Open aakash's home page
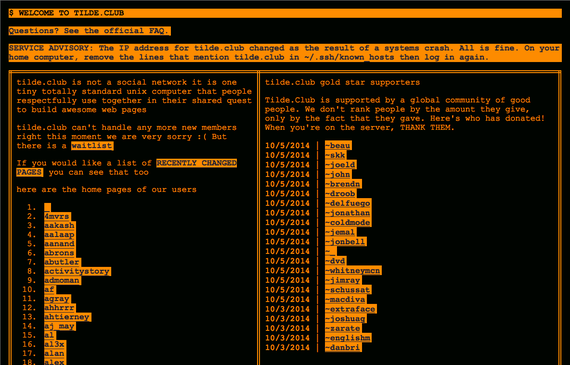 (60, 226)
